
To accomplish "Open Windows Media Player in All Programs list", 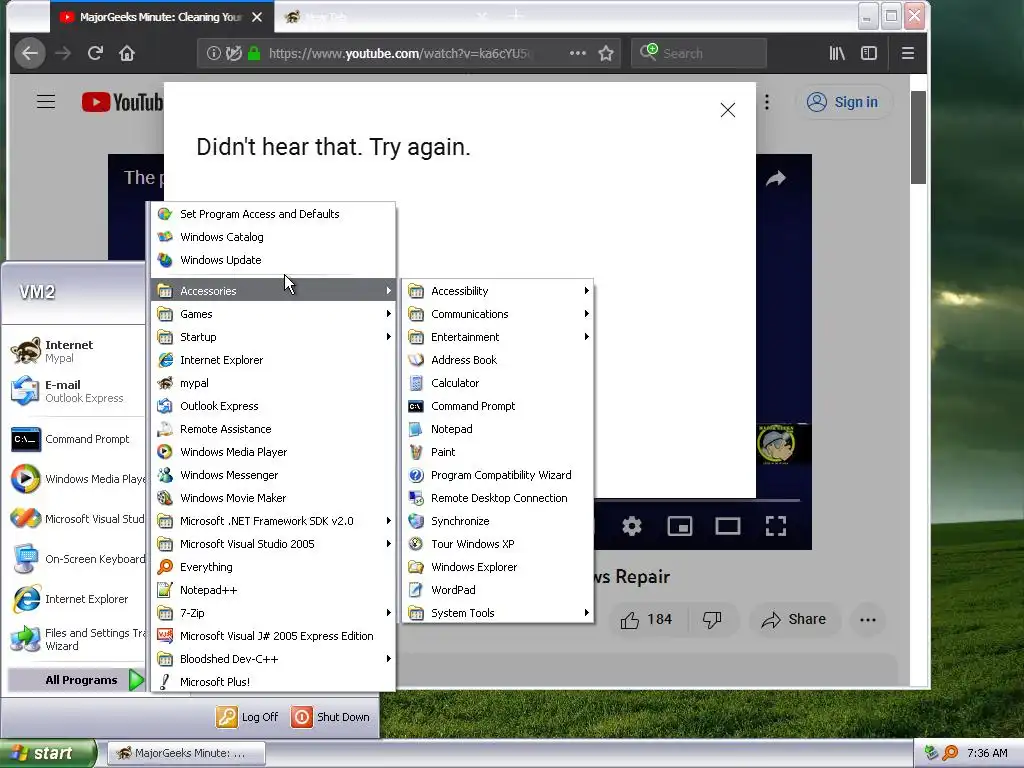I will click(x=273, y=452).
